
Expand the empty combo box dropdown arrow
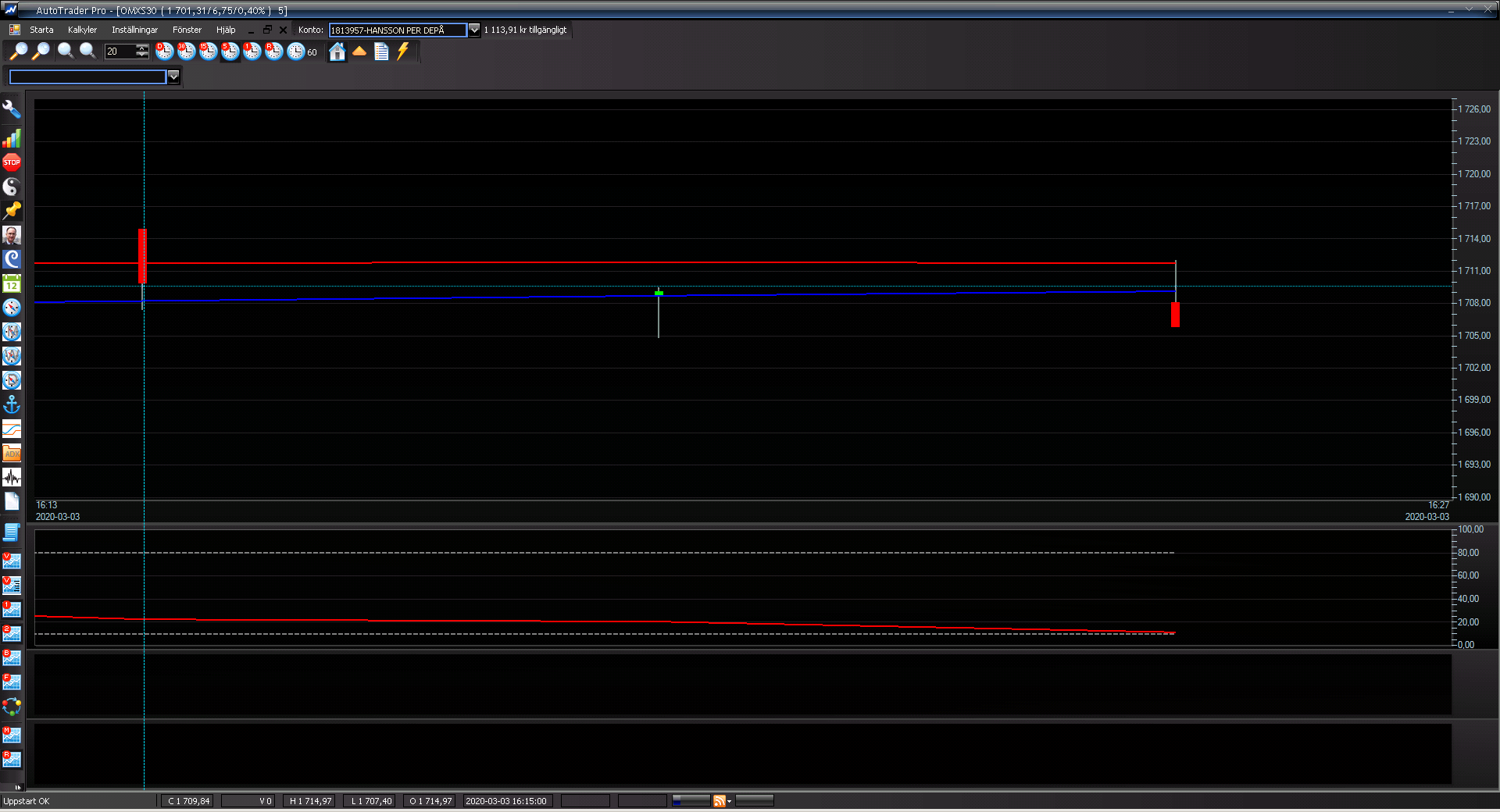(173, 77)
